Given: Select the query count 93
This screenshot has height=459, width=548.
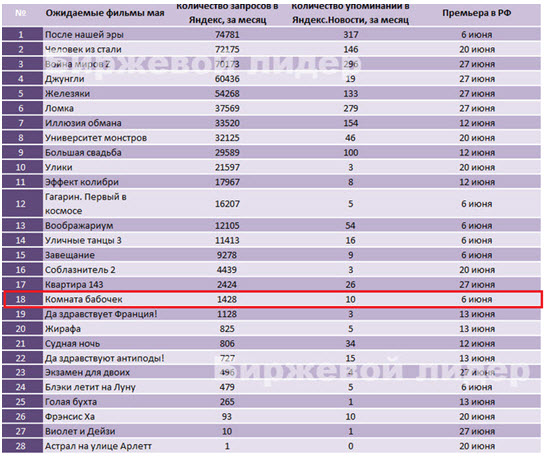Looking at the screenshot, I should (x=227, y=416).
